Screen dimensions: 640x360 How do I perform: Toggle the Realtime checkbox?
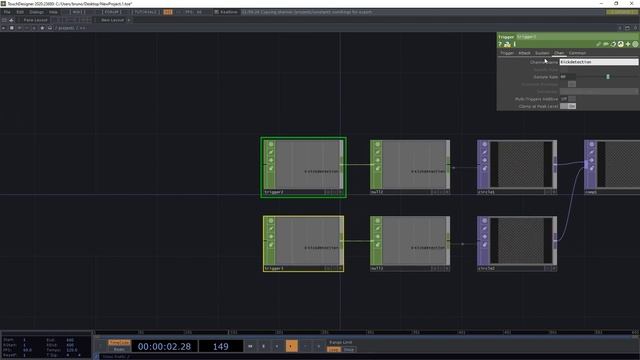(216, 12)
